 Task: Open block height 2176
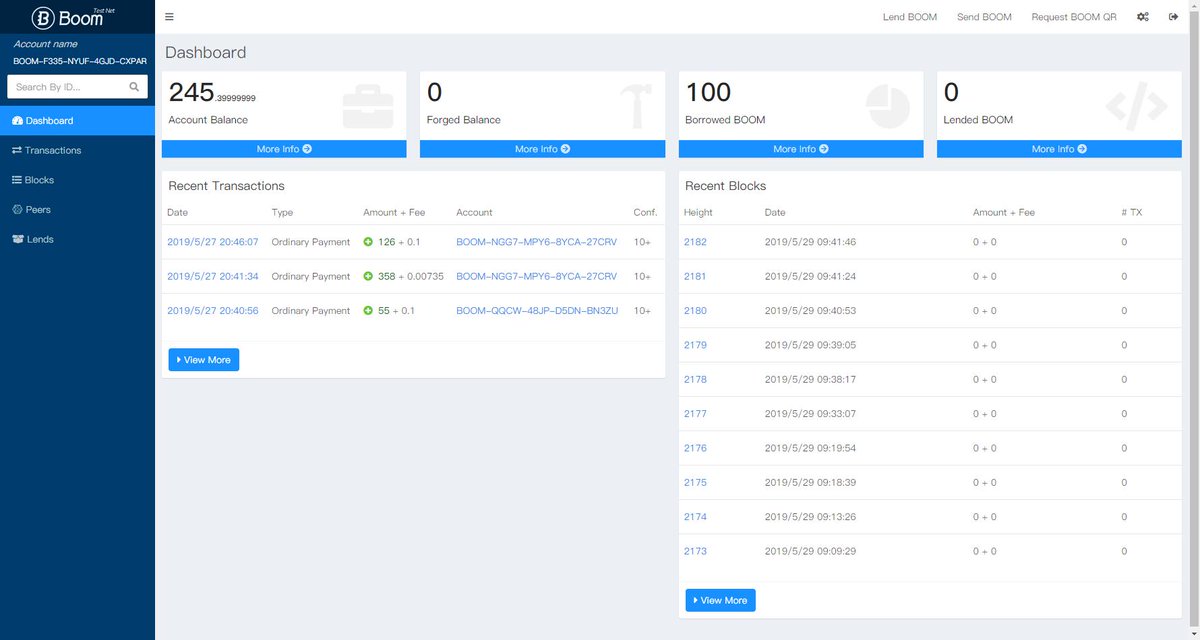(x=695, y=448)
